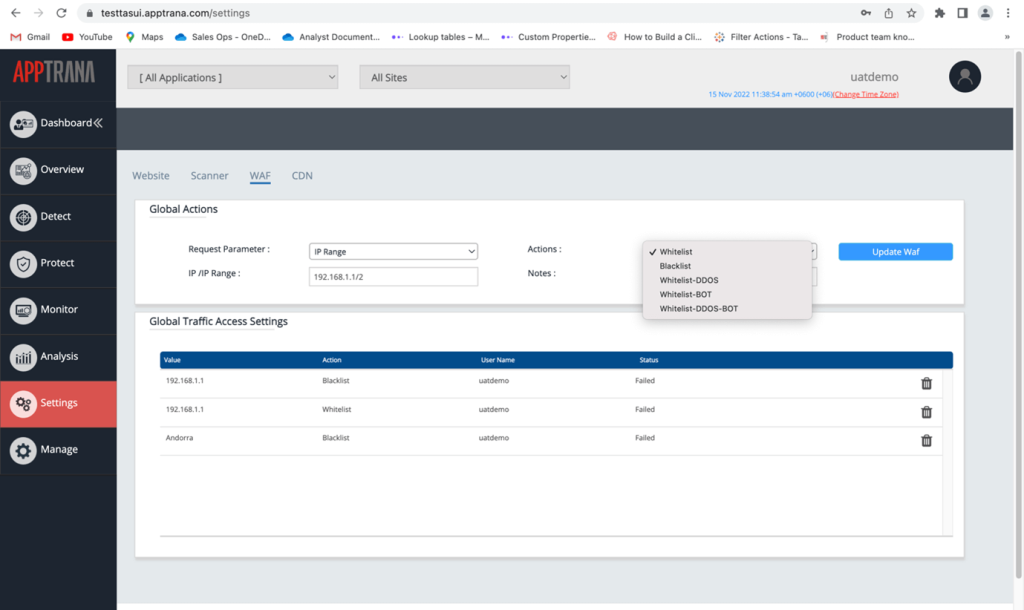Screen dimensions: 1024x610
Task: Open the All Sites dropdown
Action: [464, 76]
